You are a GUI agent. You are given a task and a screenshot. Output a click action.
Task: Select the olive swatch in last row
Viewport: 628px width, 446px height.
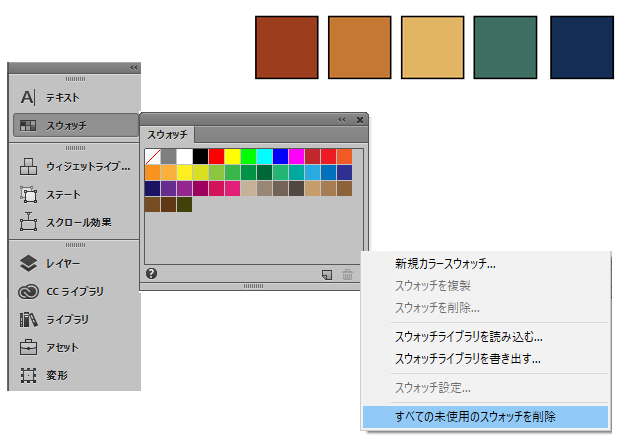click(185, 205)
